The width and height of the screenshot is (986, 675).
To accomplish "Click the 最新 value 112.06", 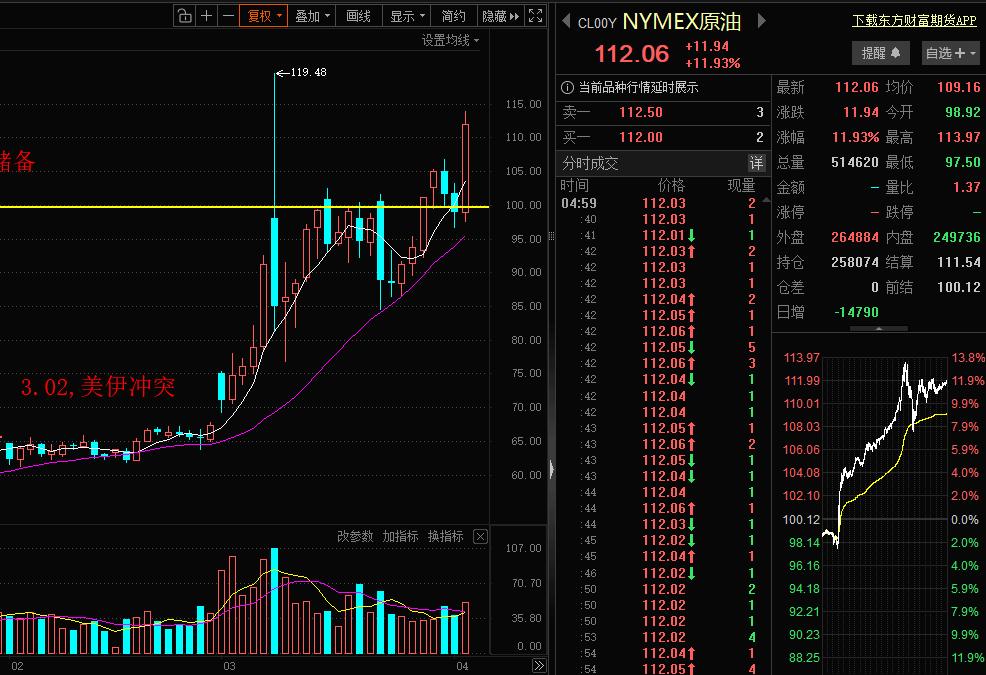I will (856, 87).
